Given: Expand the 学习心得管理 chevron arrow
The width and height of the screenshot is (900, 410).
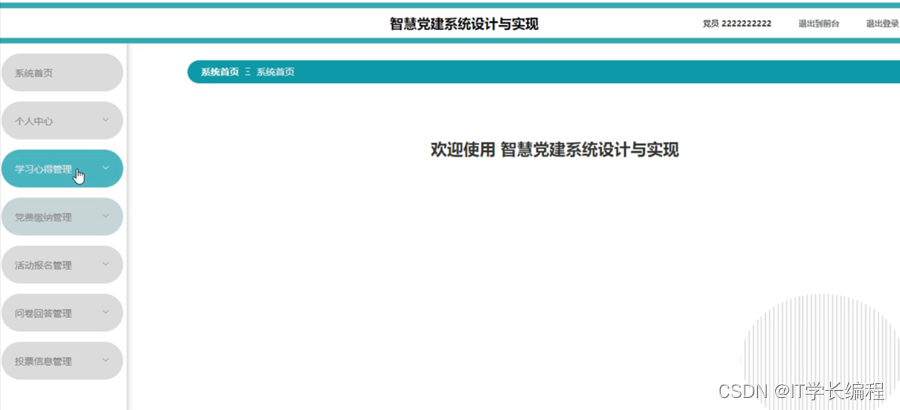Looking at the screenshot, I should coord(105,168).
